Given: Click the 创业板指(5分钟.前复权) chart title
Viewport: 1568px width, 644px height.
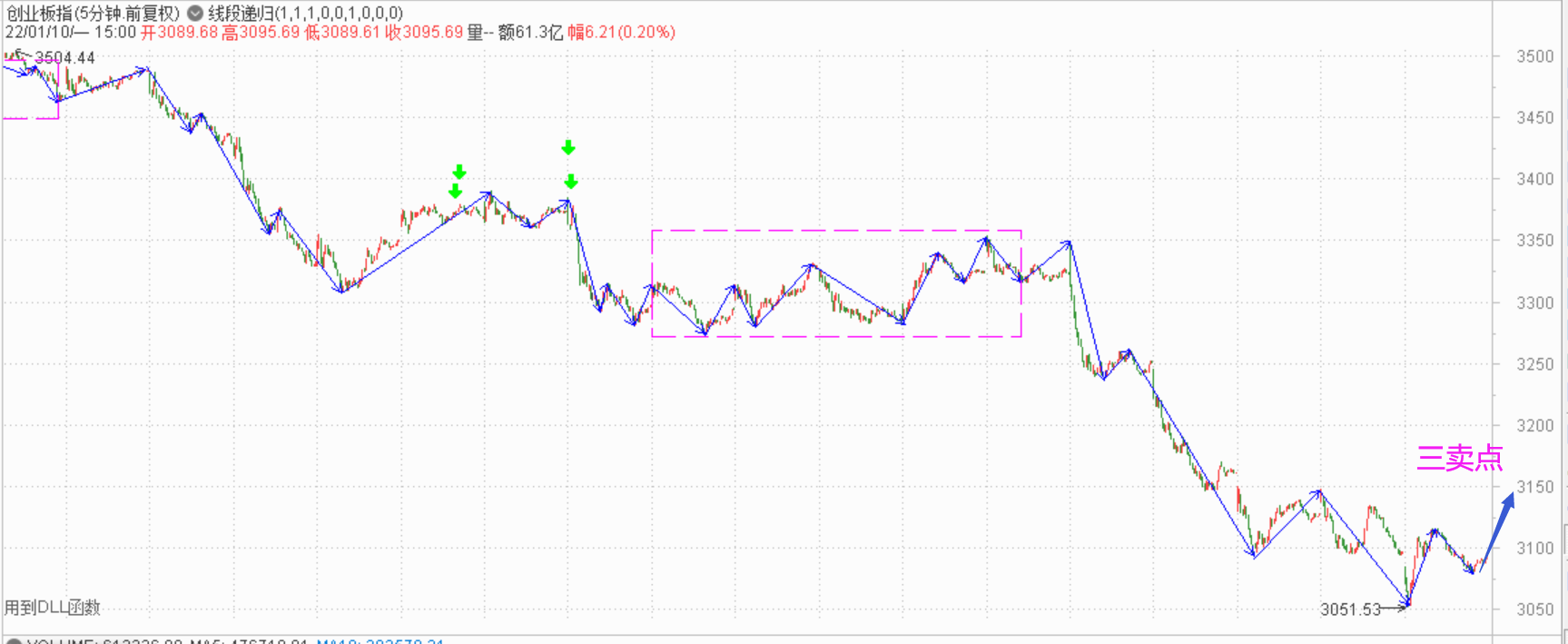Looking at the screenshot, I should click(x=93, y=14).
